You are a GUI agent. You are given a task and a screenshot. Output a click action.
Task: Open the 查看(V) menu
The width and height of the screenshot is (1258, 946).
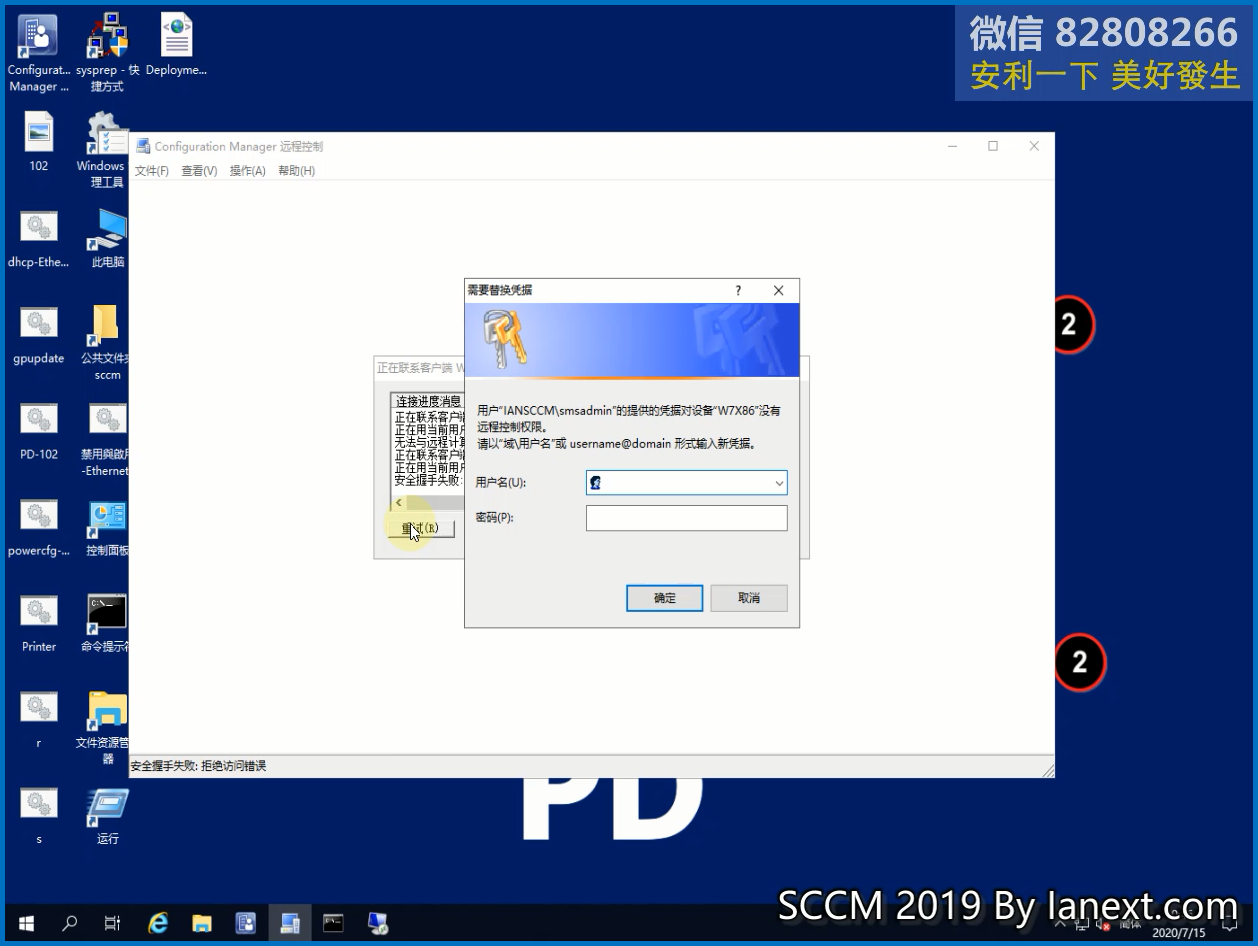pyautogui.click(x=199, y=171)
